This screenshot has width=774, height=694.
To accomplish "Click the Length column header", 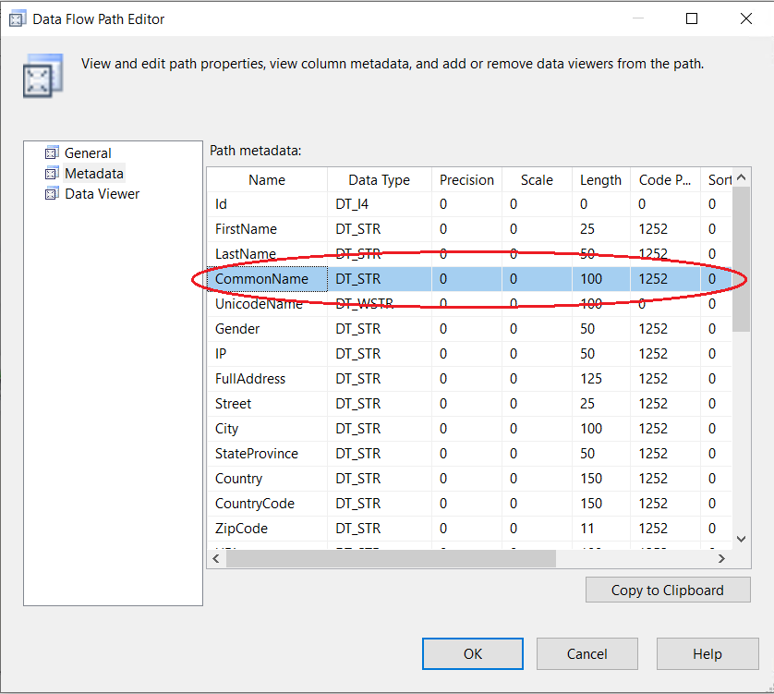I will point(600,180).
